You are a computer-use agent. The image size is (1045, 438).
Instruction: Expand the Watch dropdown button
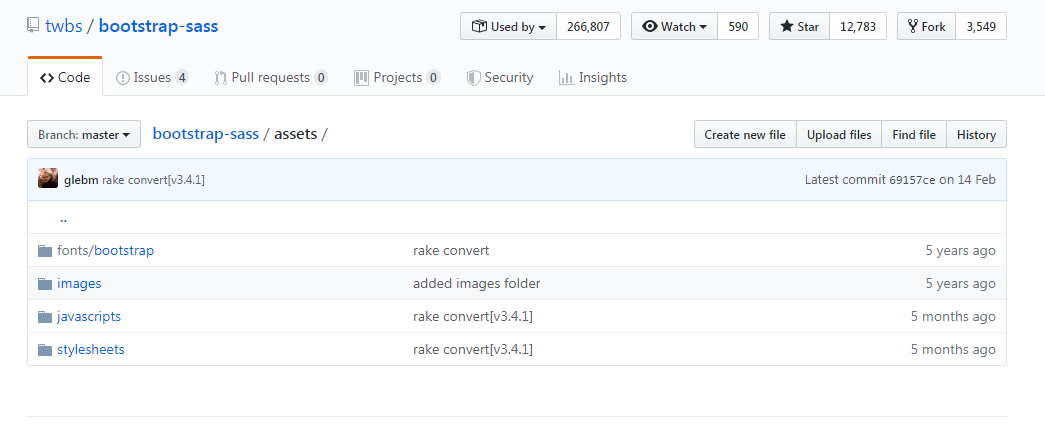click(674, 27)
